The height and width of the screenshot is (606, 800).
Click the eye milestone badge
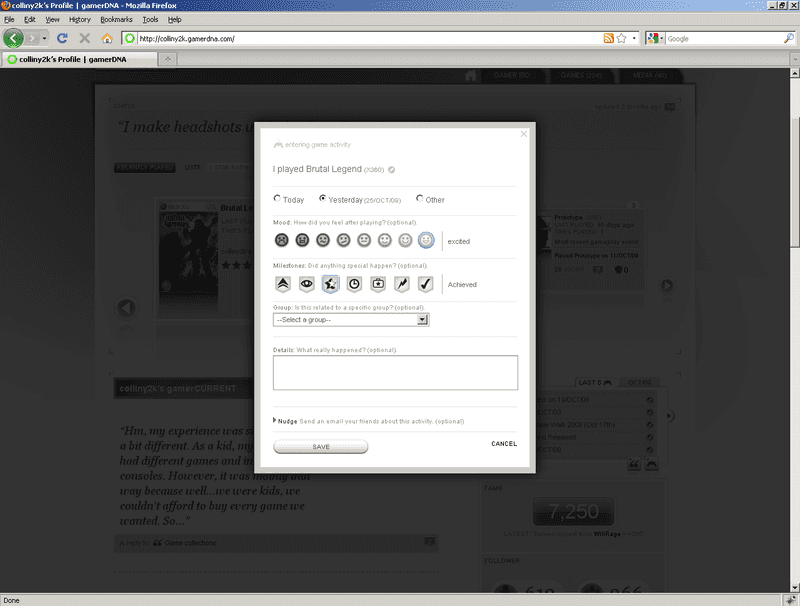[x=306, y=284]
